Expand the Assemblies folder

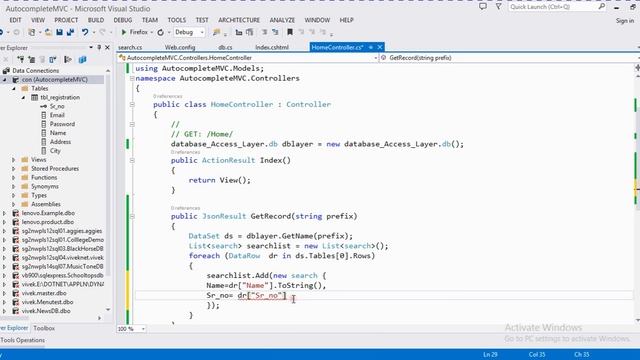(13, 204)
